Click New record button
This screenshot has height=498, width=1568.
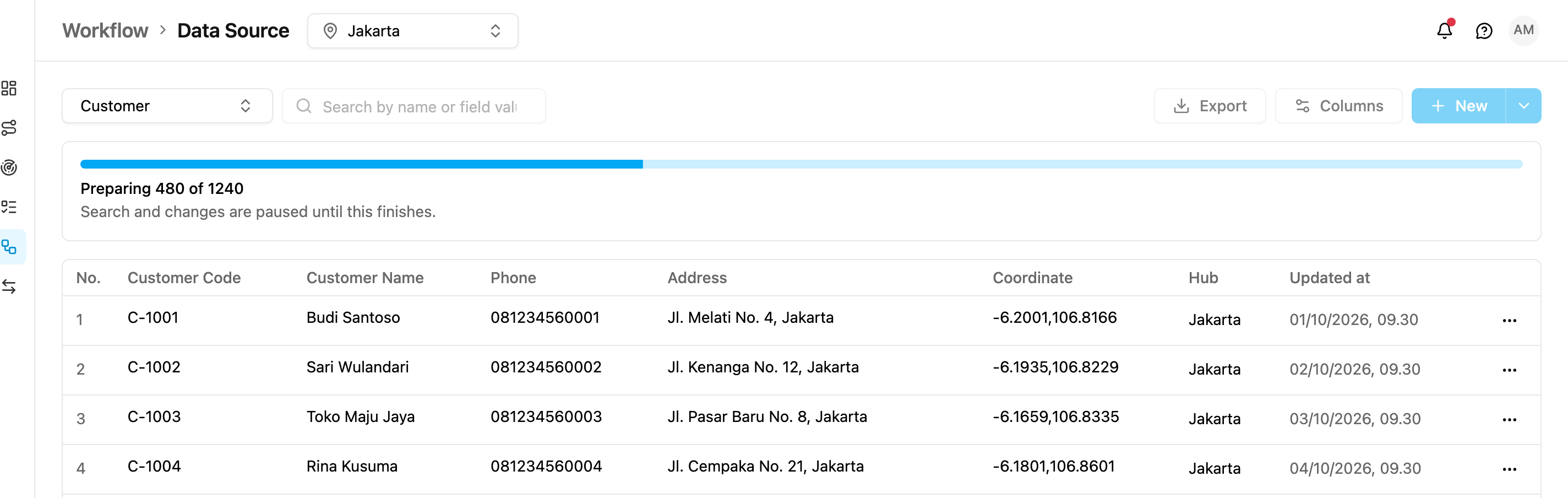click(1458, 106)
